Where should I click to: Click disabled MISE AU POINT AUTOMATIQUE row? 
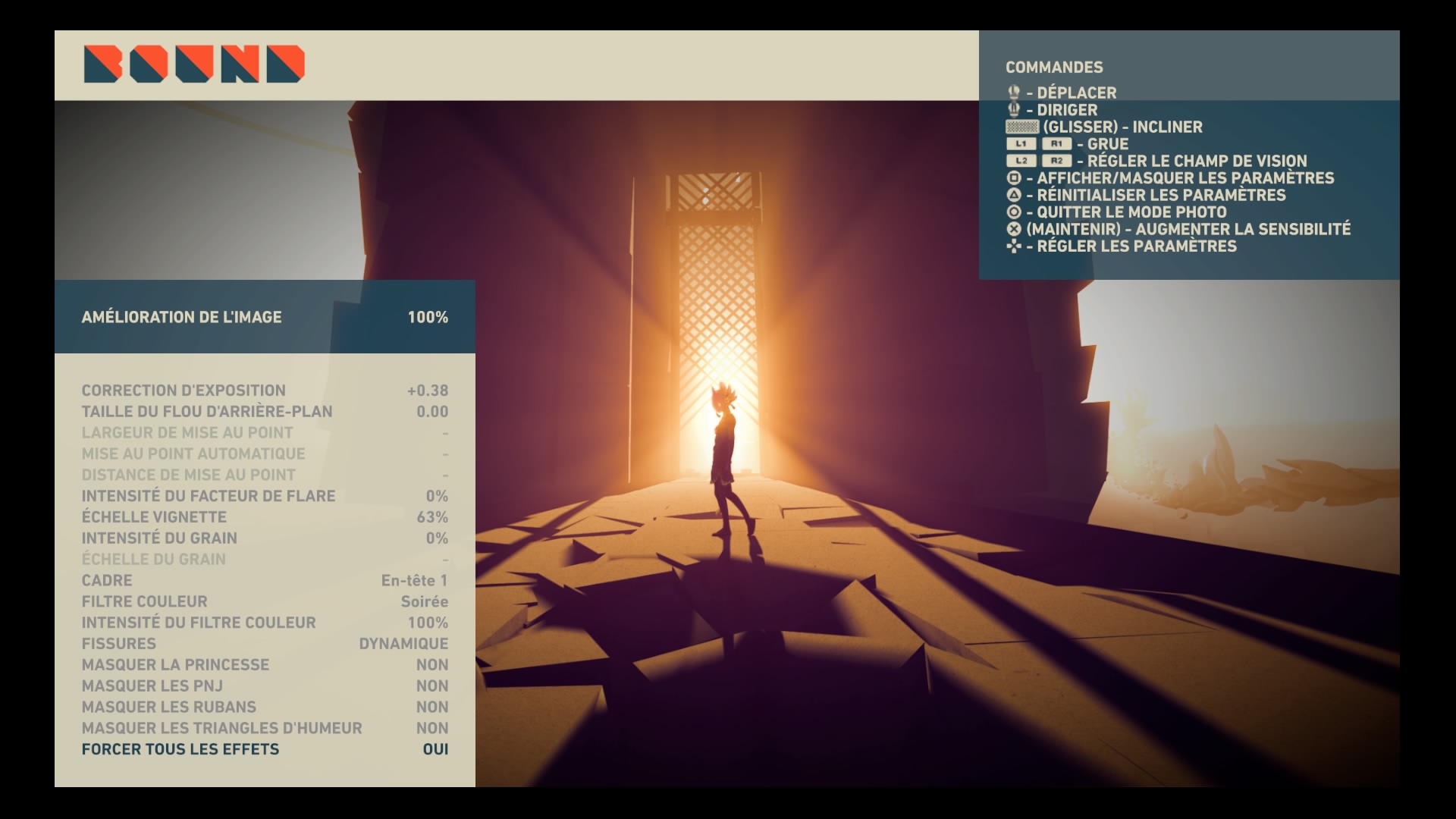265,454
